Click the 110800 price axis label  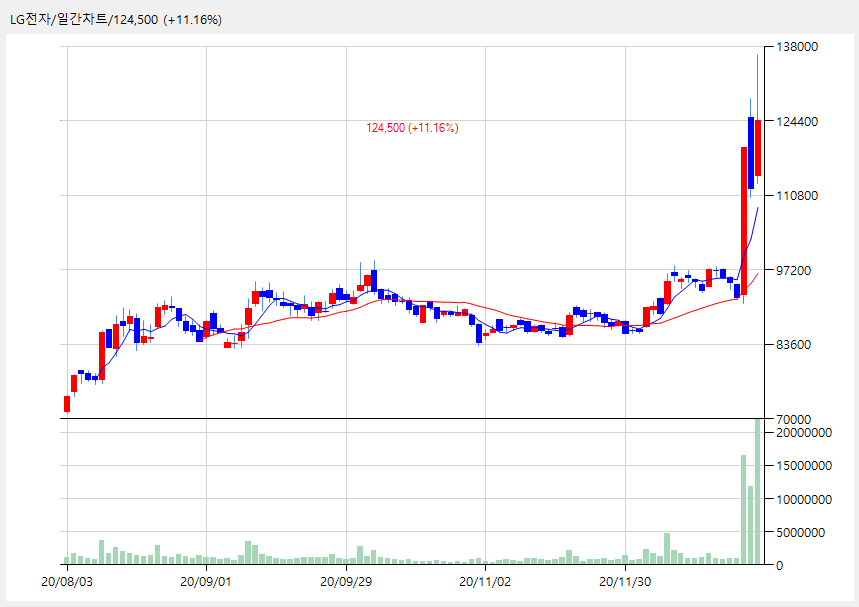pos(797,196)
